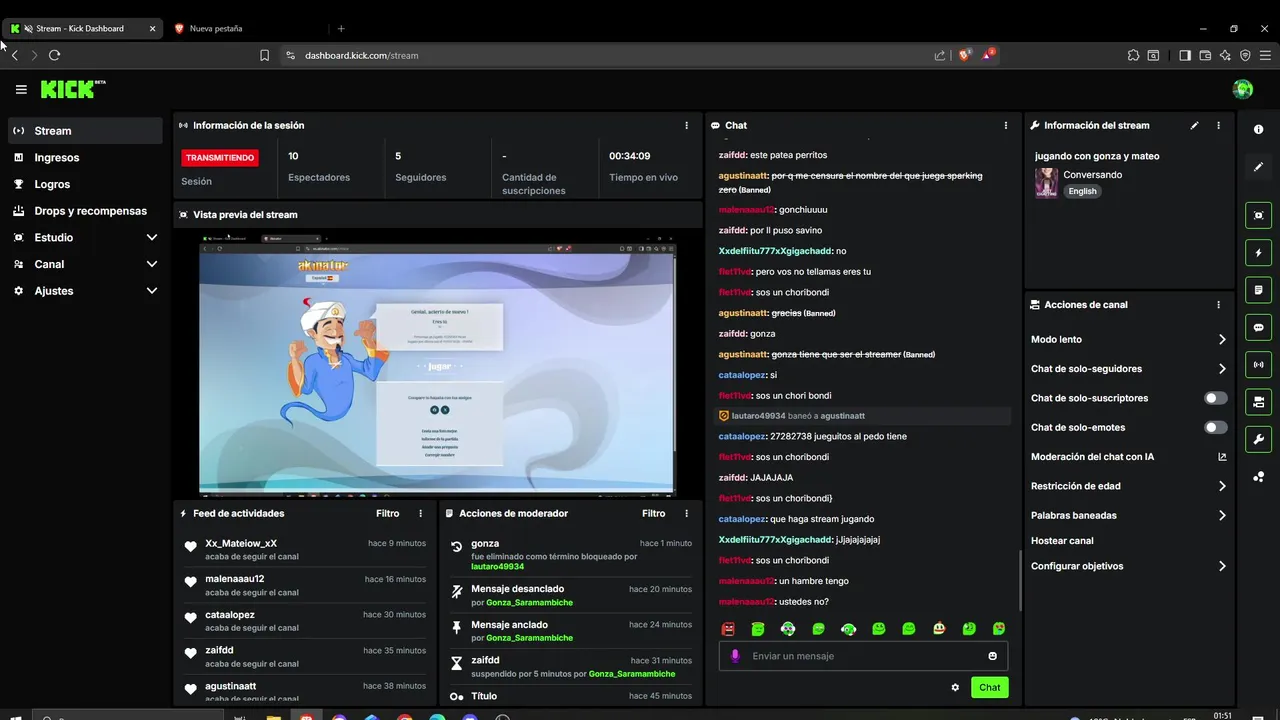Go to Logros in the left navigation

click(85, 184)
